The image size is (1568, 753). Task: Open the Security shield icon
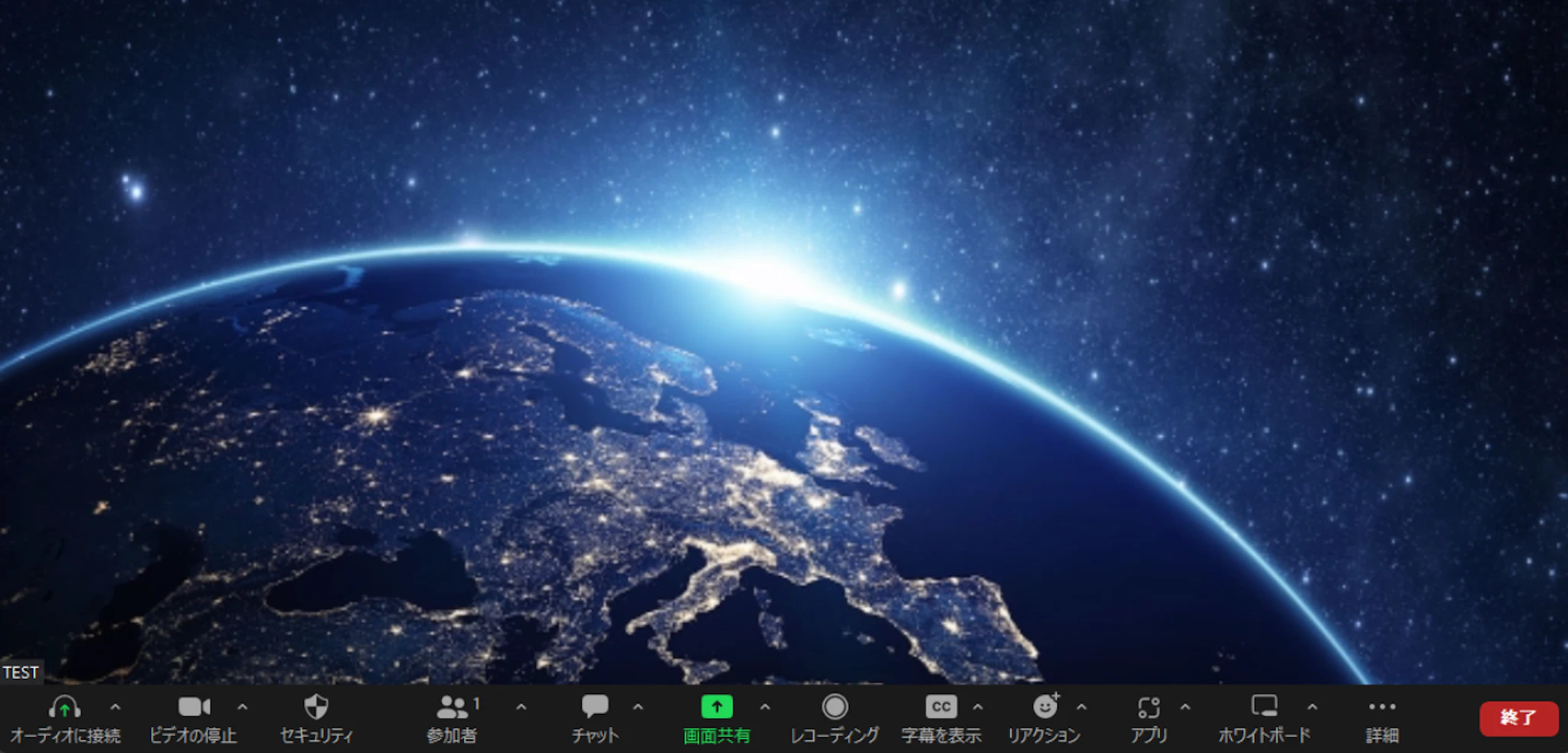tap(315, 707)
